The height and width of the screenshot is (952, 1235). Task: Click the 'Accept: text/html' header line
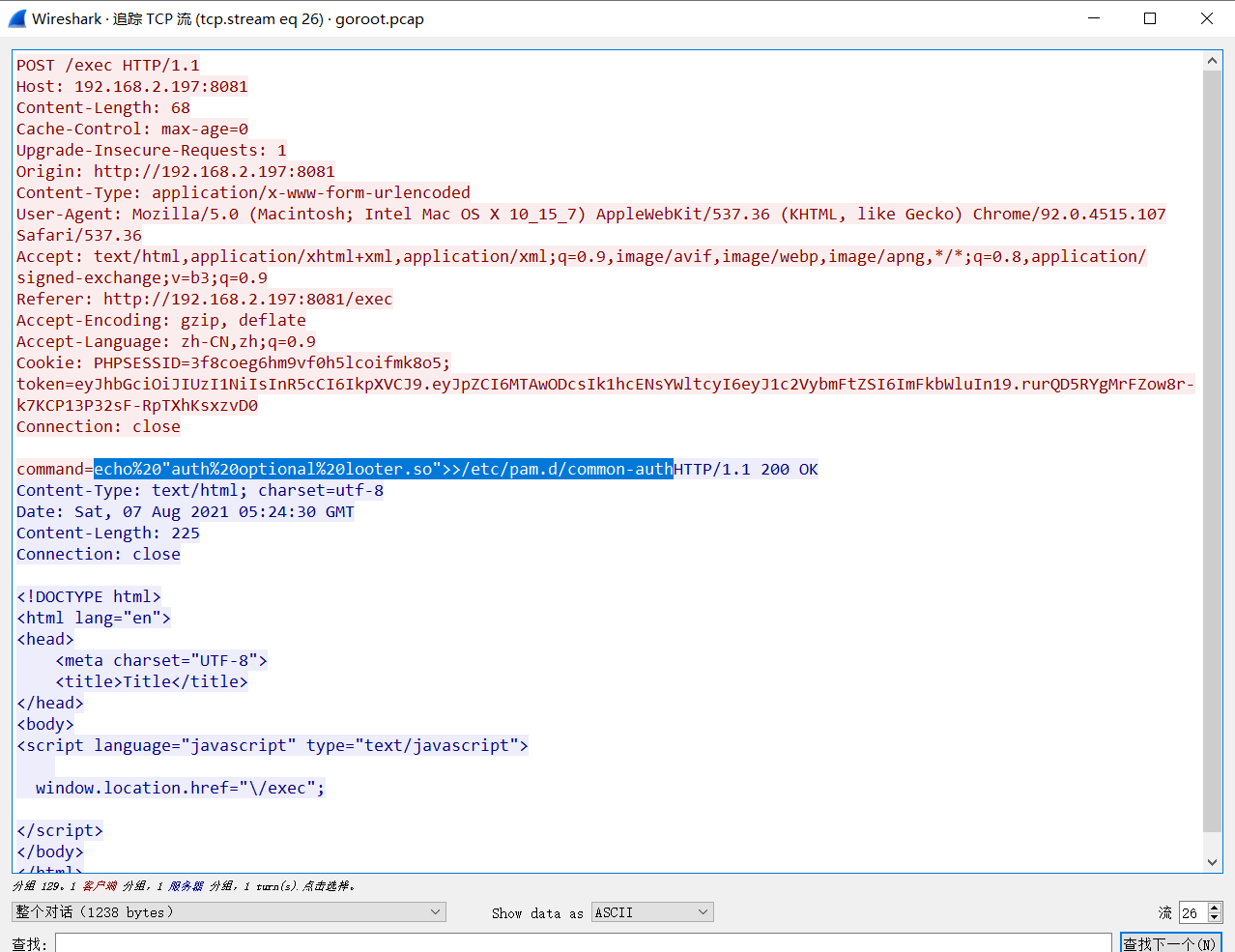(582, 256)
